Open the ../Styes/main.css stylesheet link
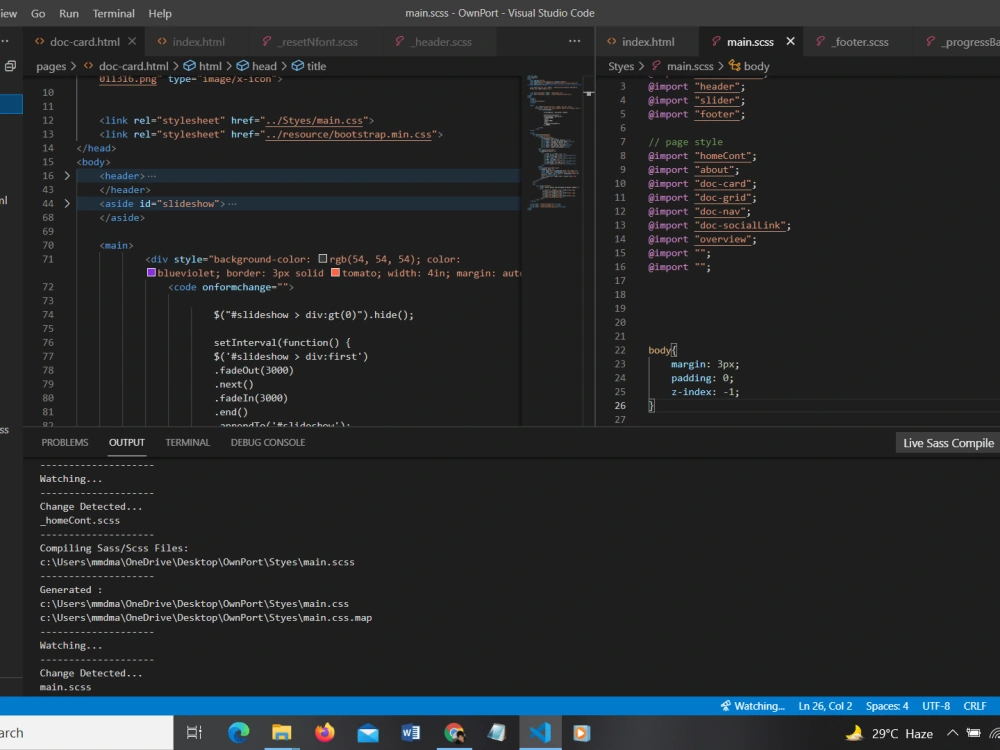 click(x=314, y=121)
